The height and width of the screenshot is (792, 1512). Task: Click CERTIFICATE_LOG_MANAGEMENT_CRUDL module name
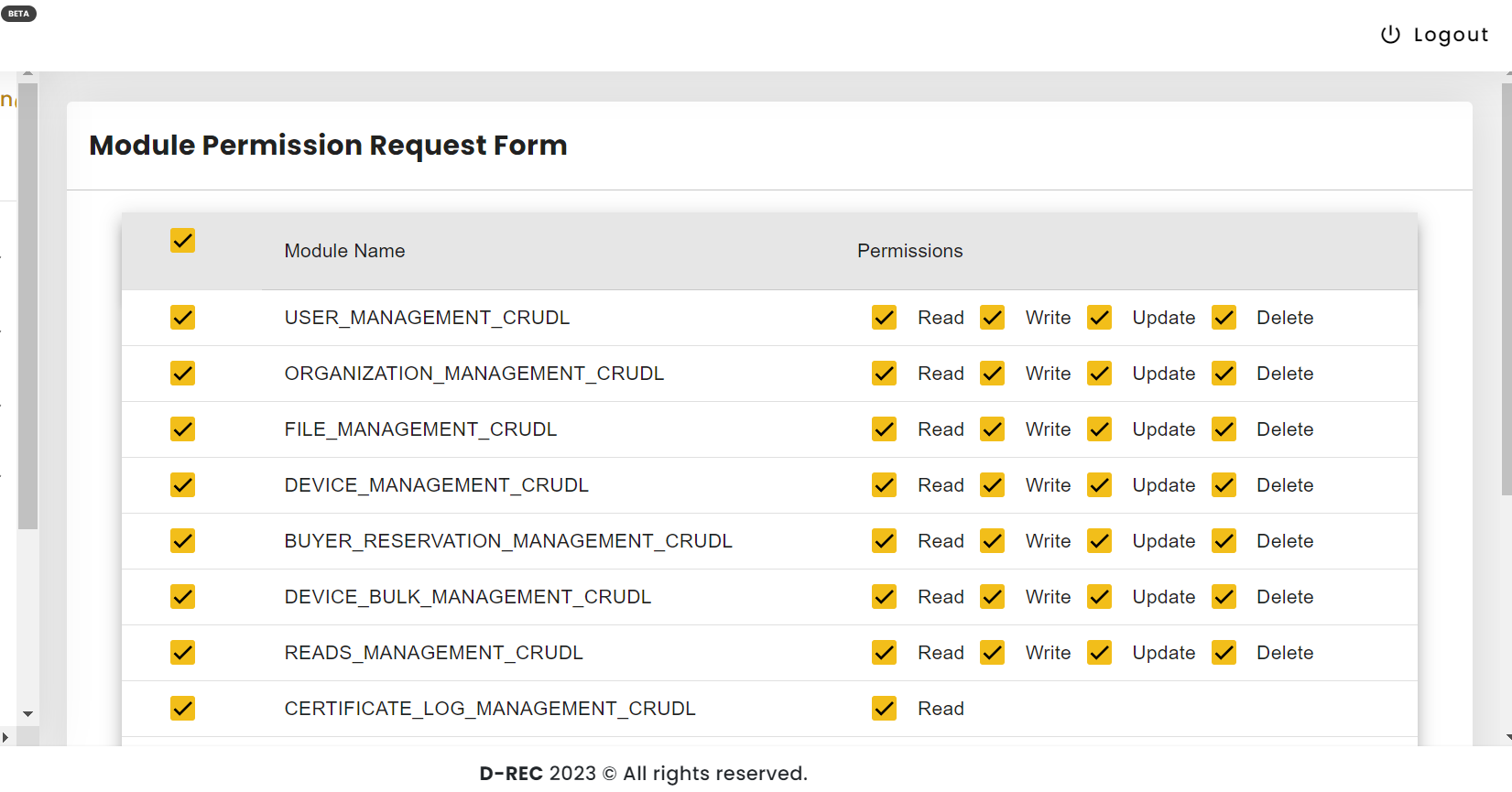tap(490, 709)
